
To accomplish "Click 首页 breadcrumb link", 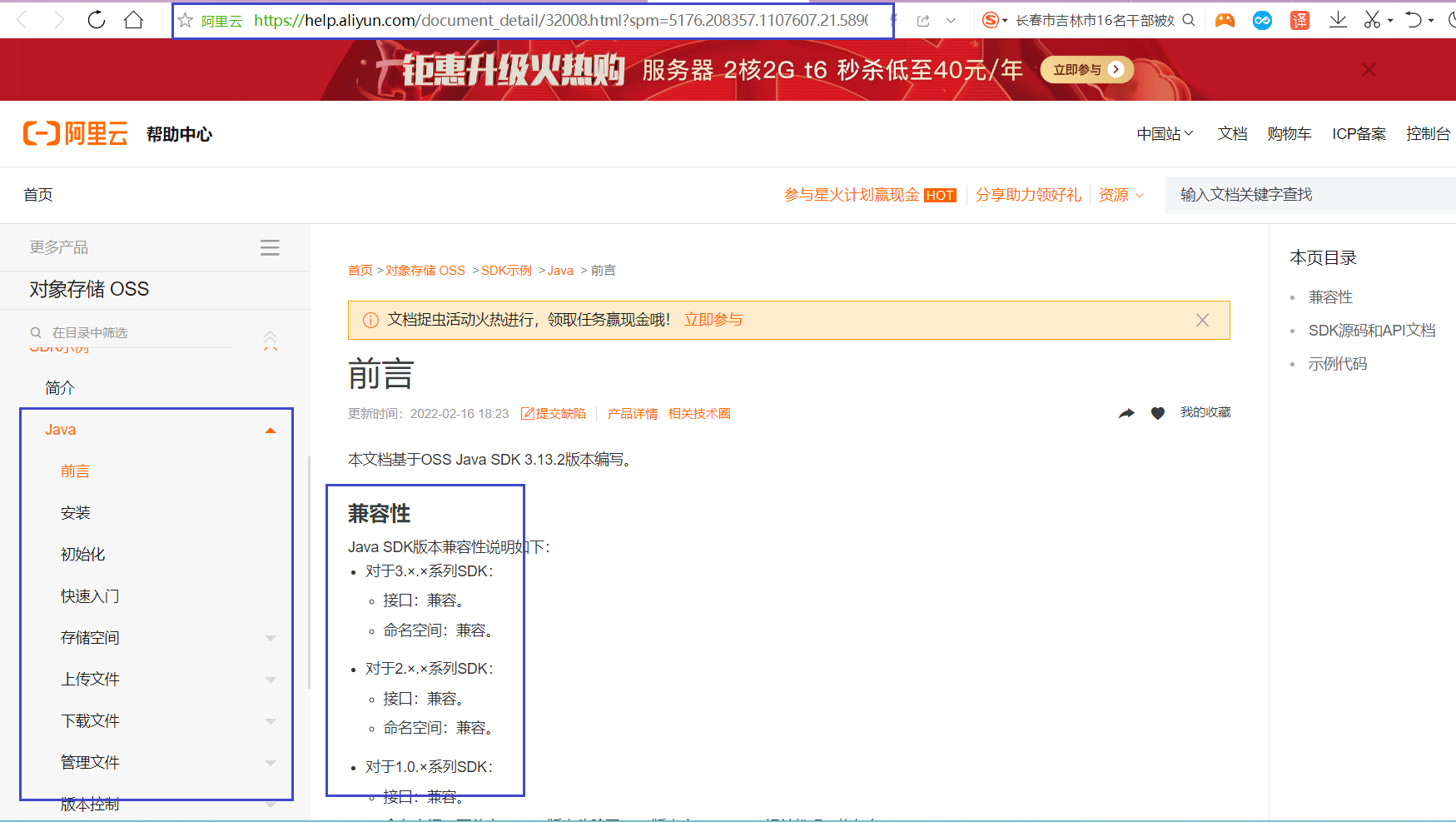I will 360,271.
